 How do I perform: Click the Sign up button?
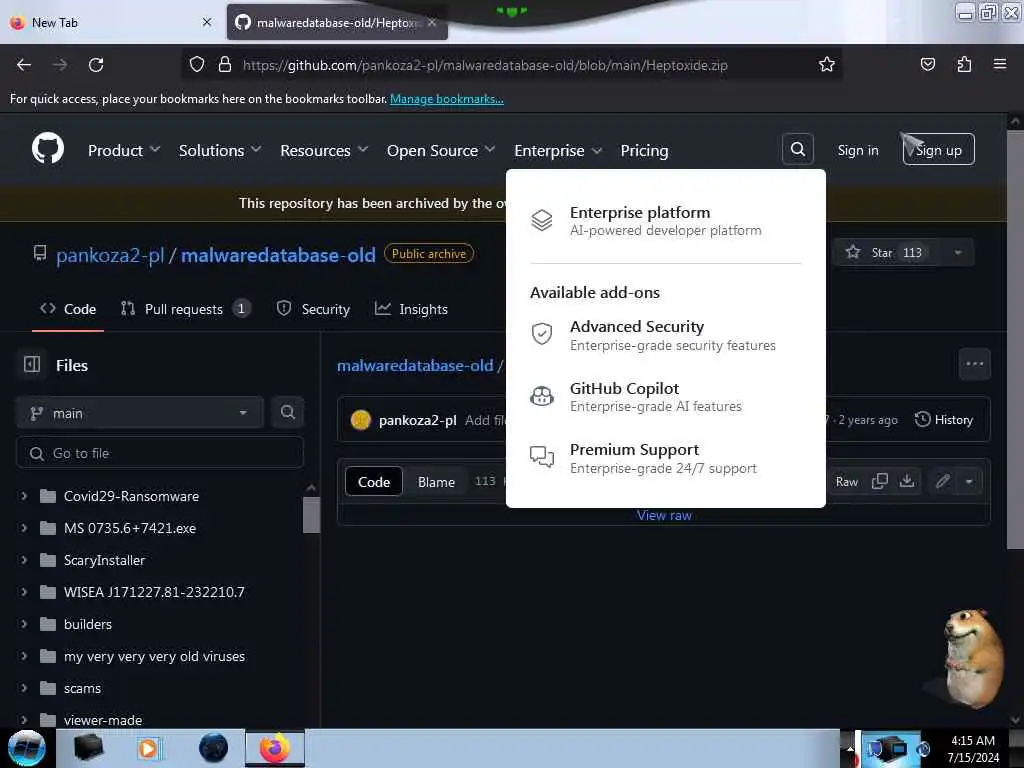[938, 150]
